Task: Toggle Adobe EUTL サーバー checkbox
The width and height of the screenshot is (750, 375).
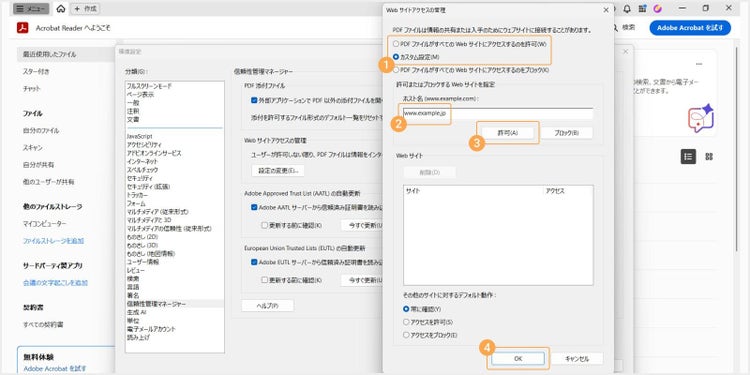Action: coord(254,262)
